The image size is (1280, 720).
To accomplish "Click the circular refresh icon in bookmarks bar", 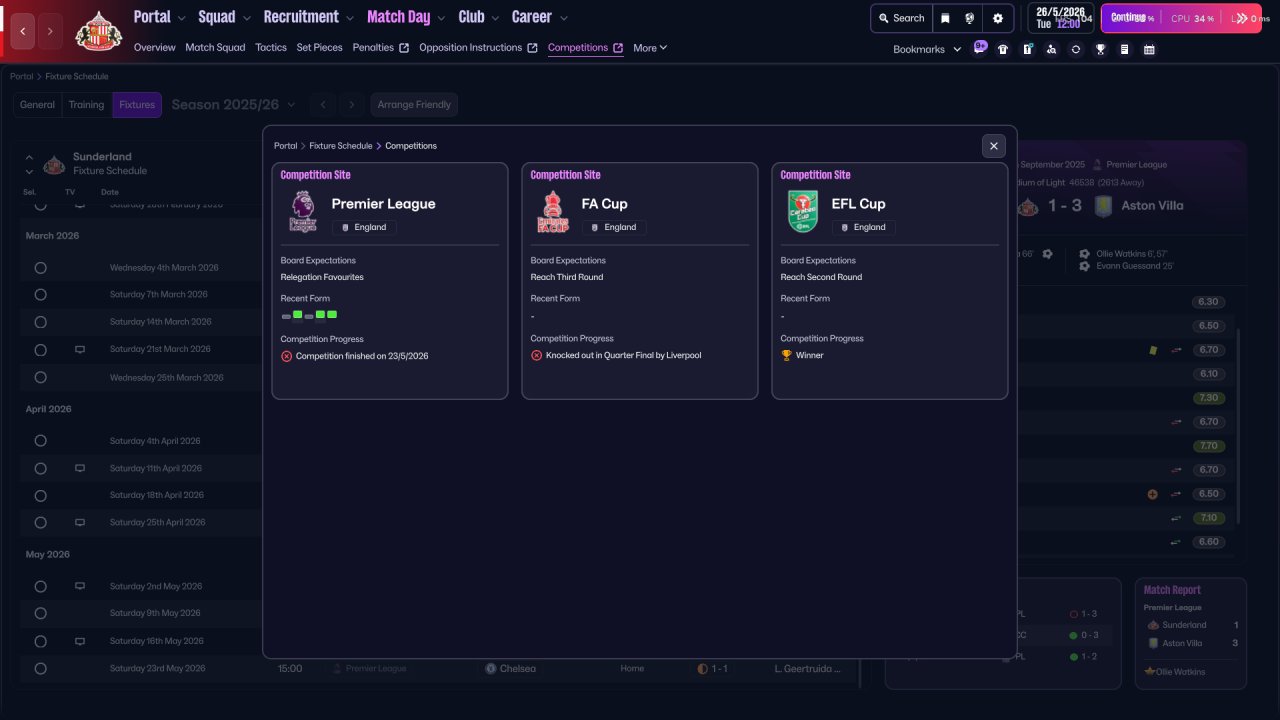I will [x=1076, y=49].
